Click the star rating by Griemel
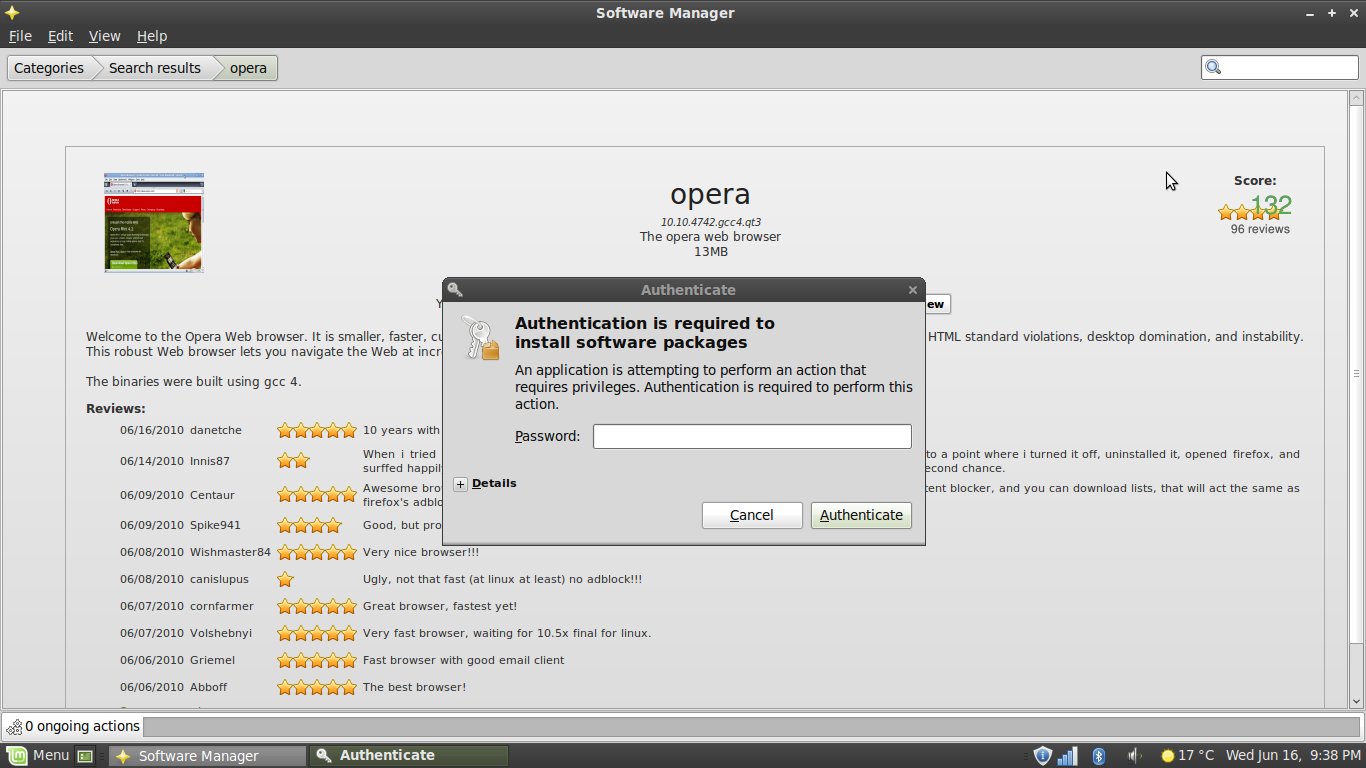This screenshot has width=1366, height=768. [x=317, y=660]
